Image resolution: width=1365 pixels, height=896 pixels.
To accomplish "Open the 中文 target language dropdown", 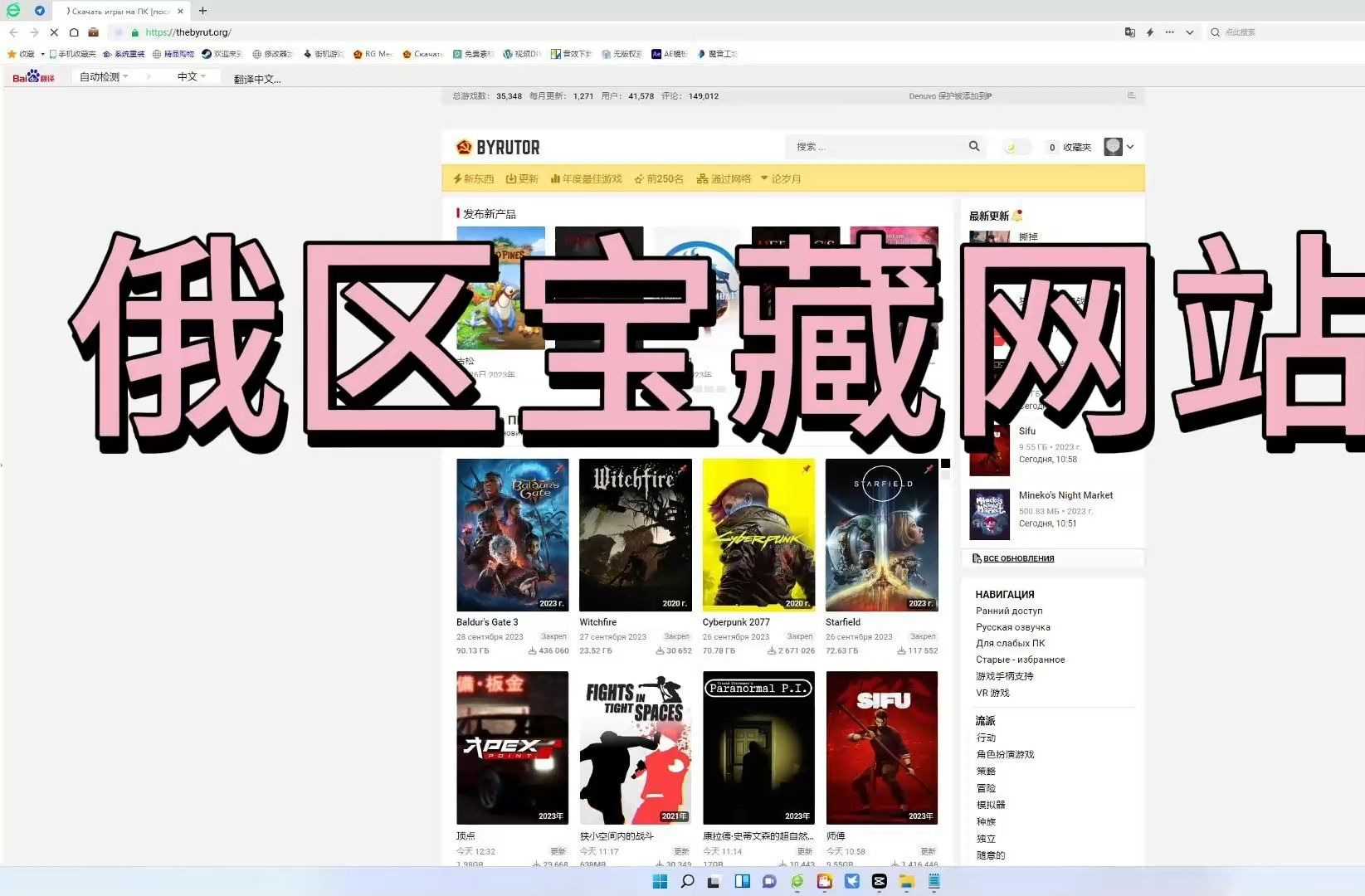I will click(x=192, y=76).
